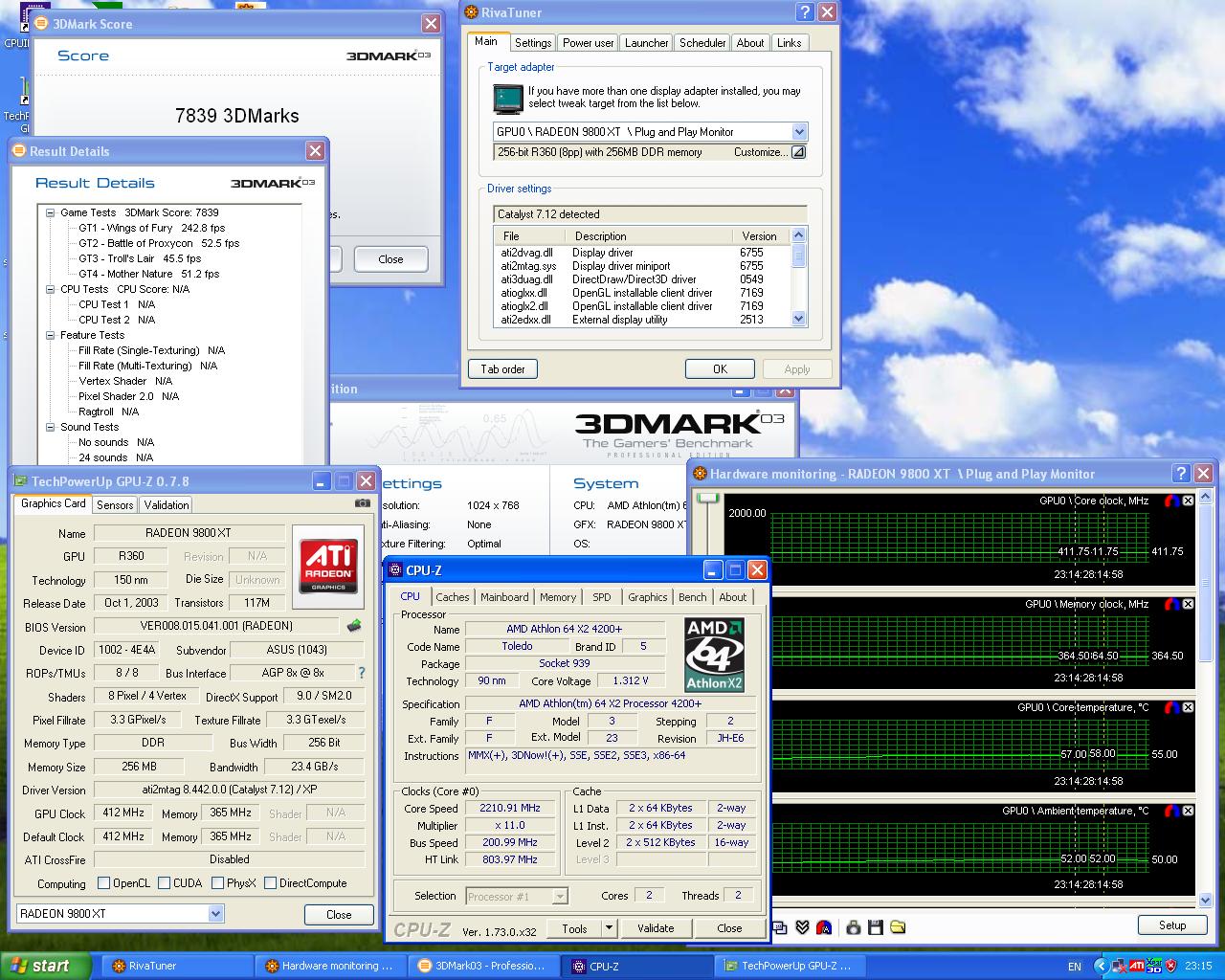Open the log folder icon in Hardware monitoring toolbar
The height and width of the screenshot is (980, 1225).
897,927
